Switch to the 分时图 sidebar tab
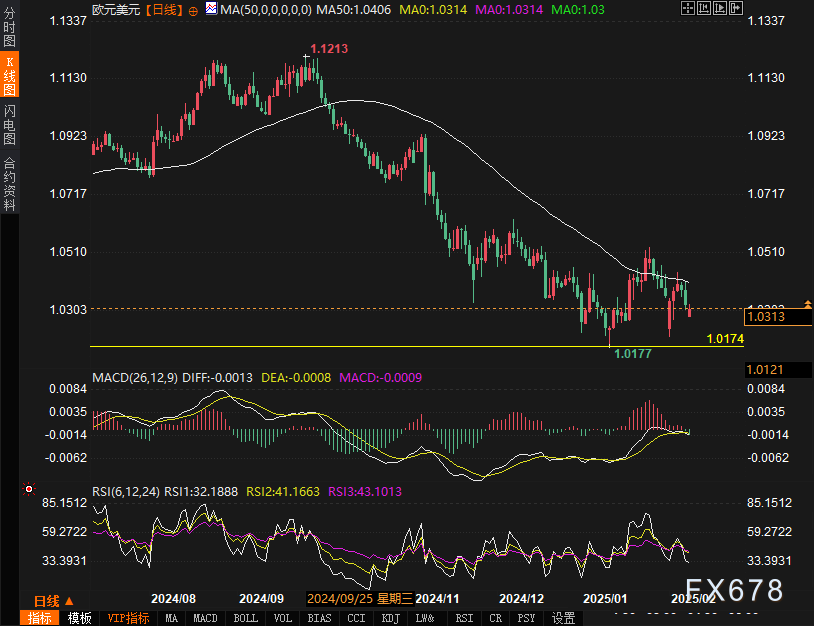 (x=9, y=26)
